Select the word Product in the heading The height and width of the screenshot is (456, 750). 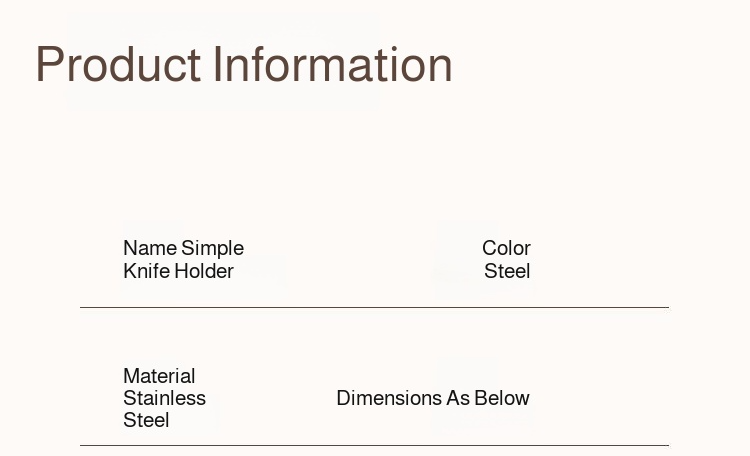[118, 65]
